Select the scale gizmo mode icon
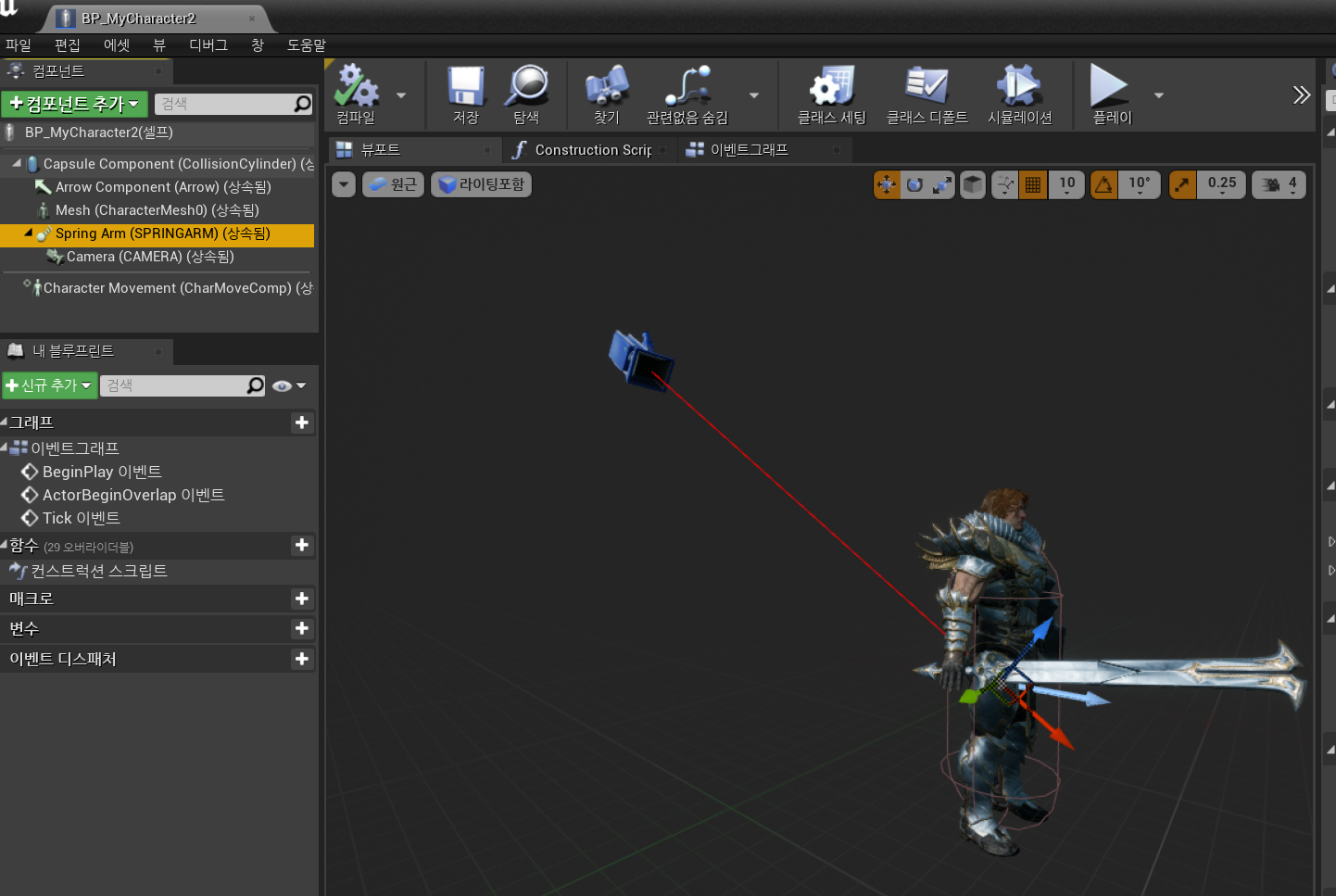 942,184
